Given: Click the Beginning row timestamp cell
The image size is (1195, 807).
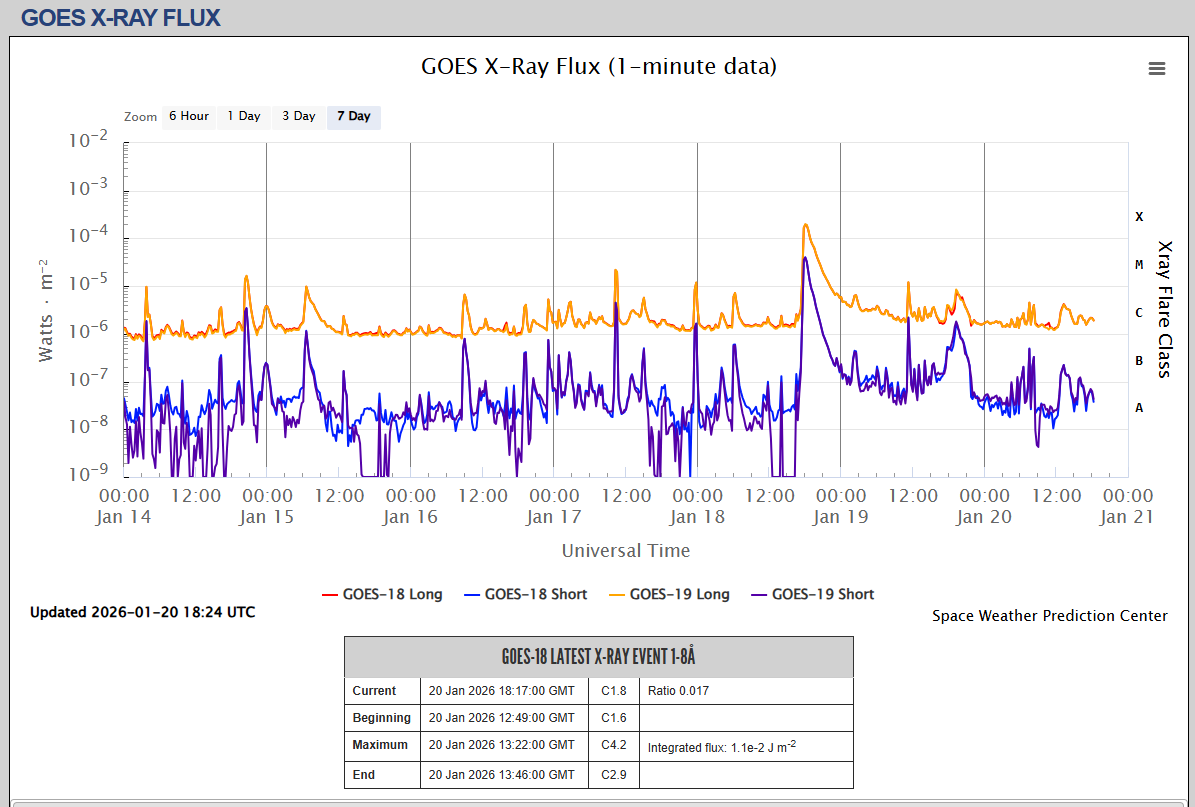Looking at the screenshot, I should [x=503, y=718].
